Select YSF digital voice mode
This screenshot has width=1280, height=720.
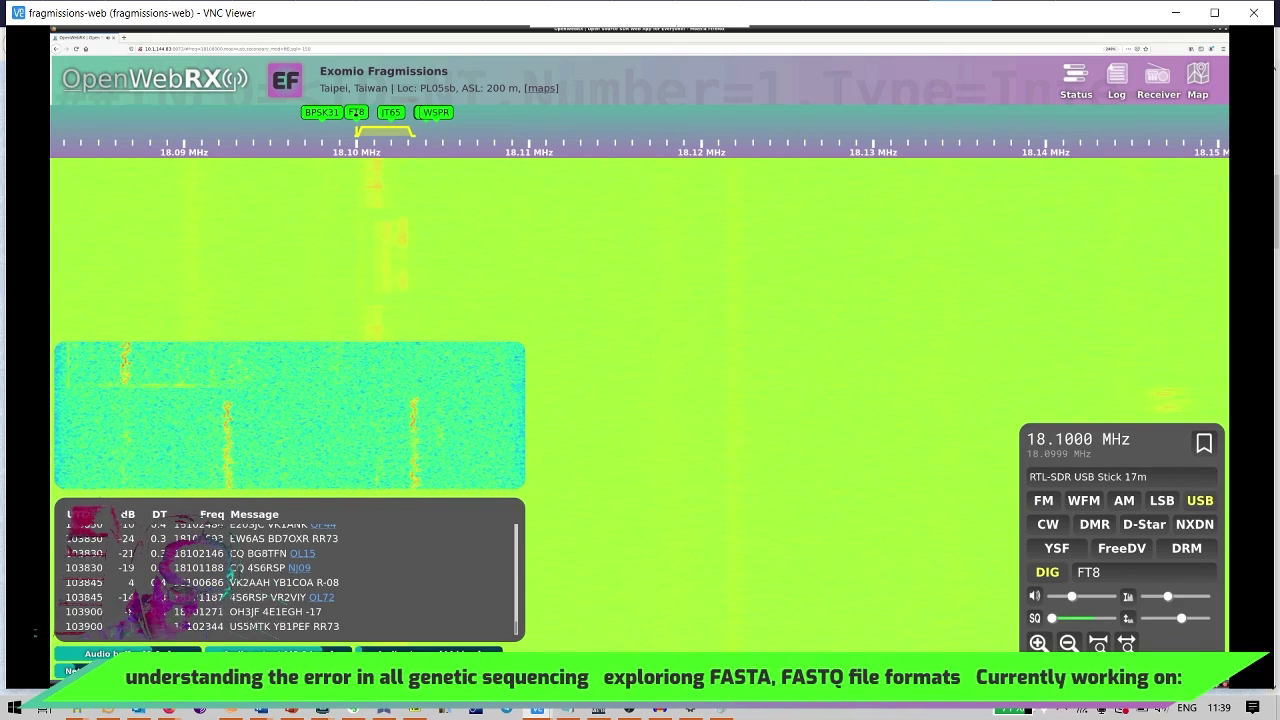[1056, 548]
